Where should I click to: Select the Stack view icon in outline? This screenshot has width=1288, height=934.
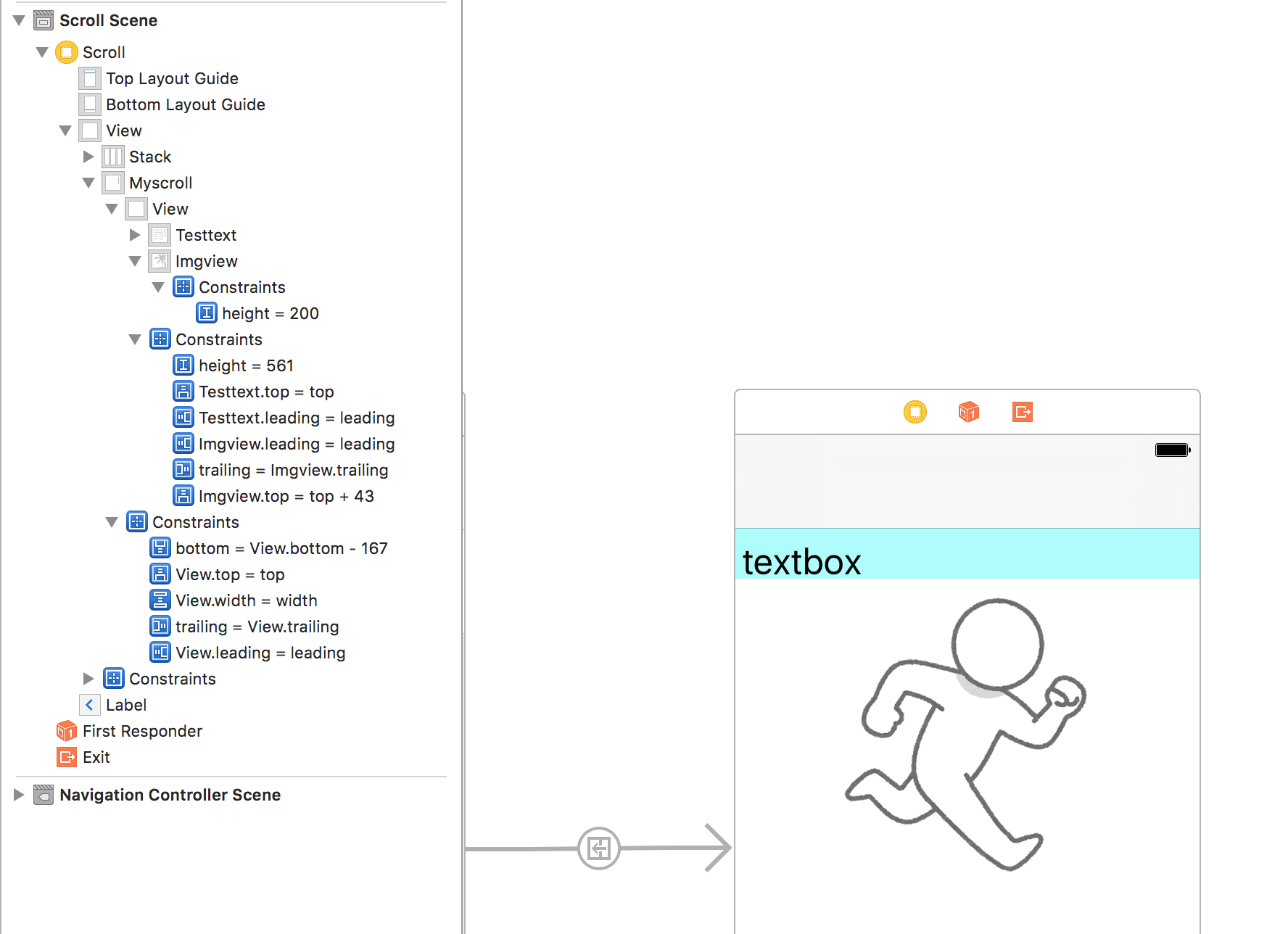coord(113,156)
